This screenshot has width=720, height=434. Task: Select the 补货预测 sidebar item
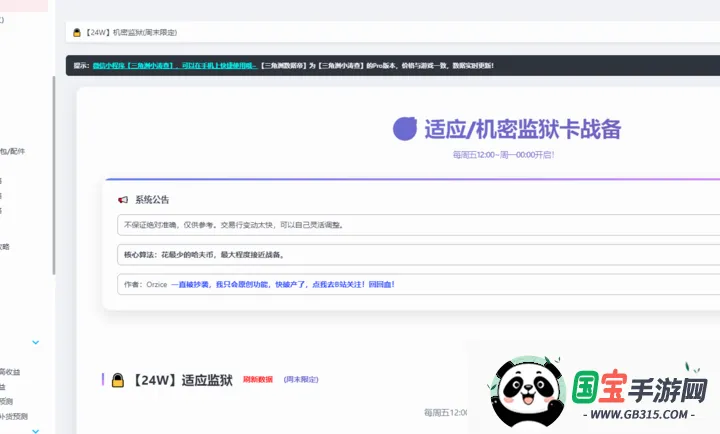(10, 415)
